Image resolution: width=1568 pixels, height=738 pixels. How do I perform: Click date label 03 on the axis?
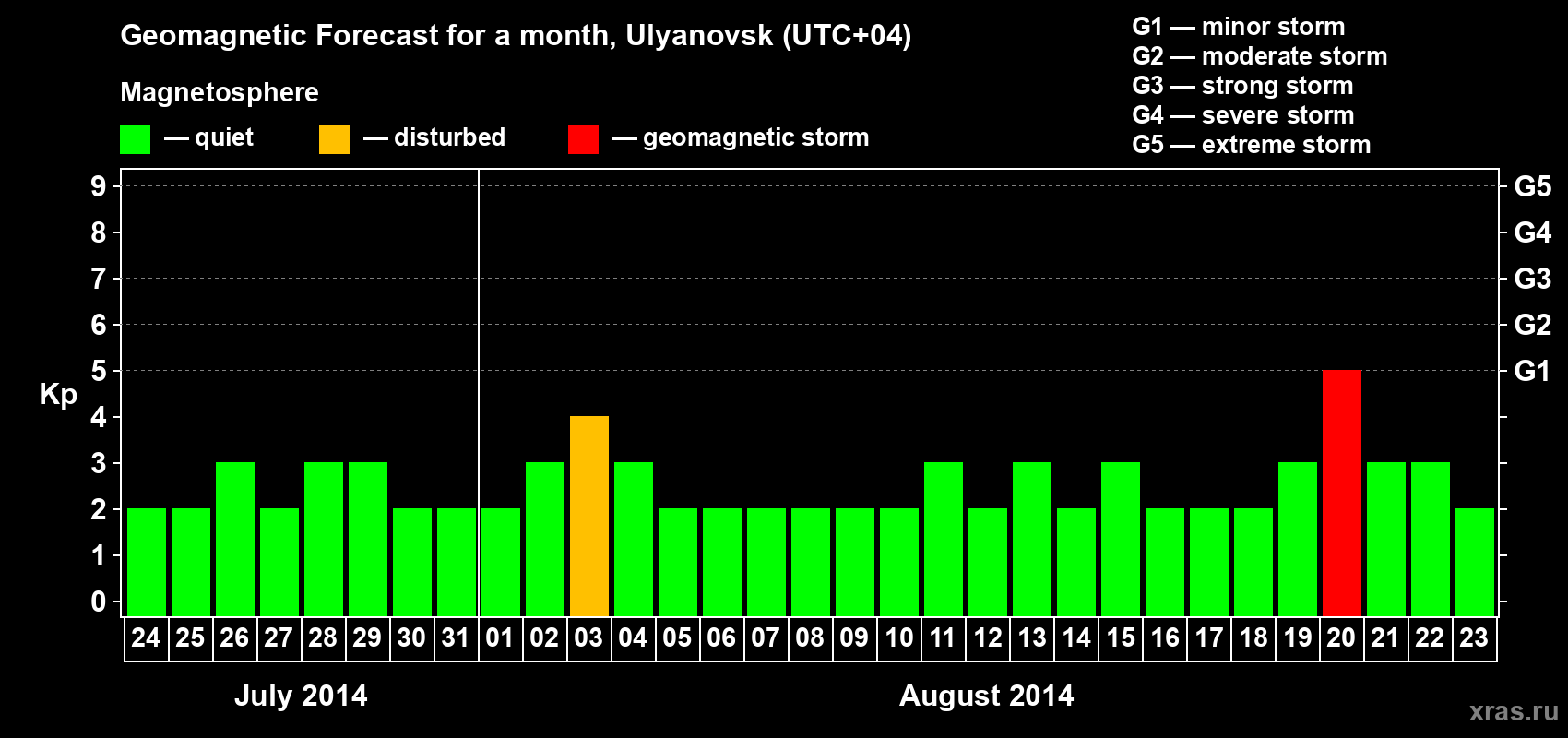point(588,637)
